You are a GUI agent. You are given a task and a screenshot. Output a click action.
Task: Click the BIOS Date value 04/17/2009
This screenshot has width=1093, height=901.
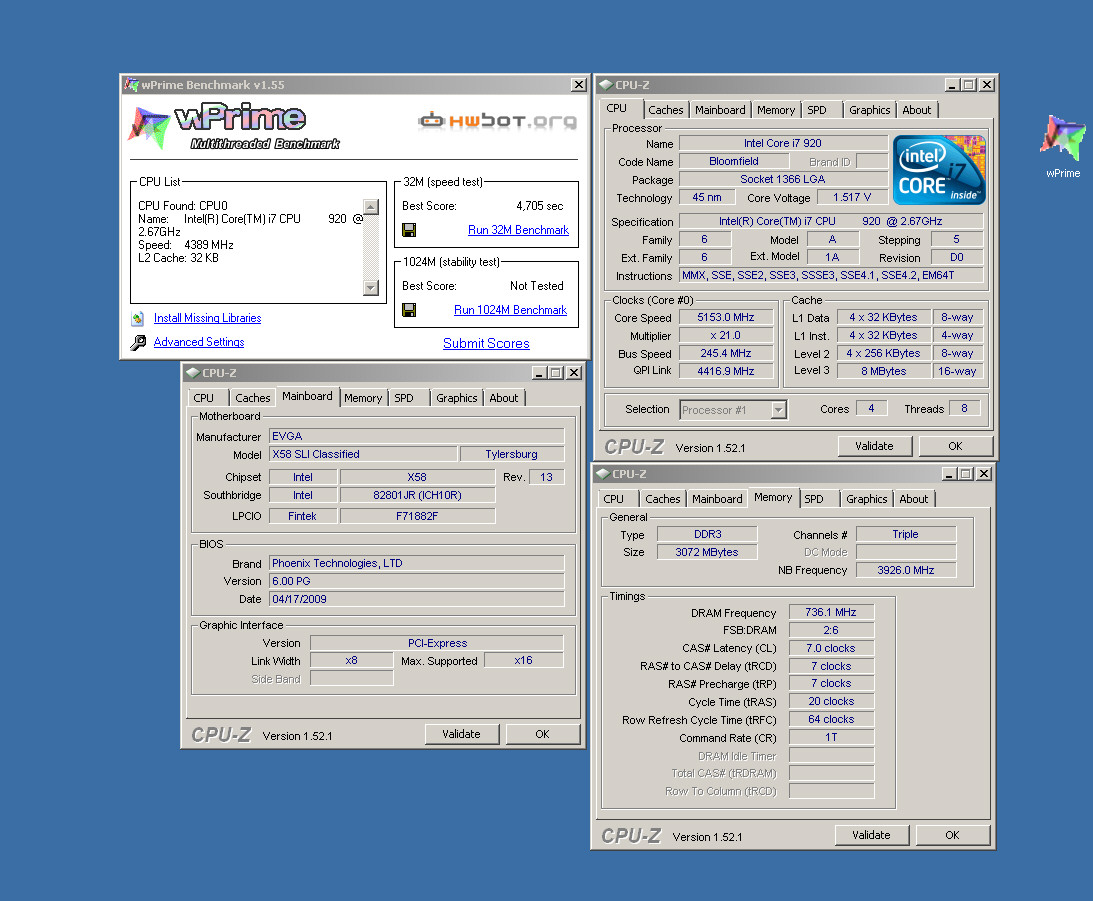(x=416, y=599)
